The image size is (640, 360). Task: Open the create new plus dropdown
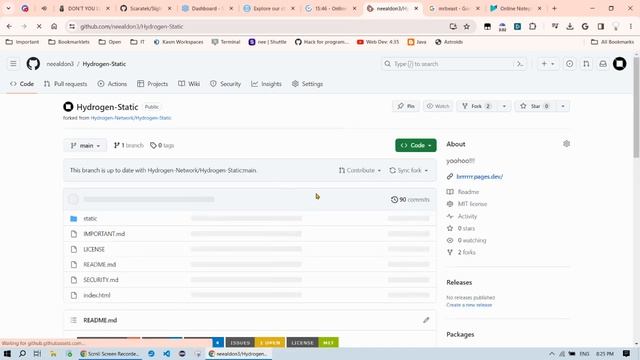click(x=548, y=64)
